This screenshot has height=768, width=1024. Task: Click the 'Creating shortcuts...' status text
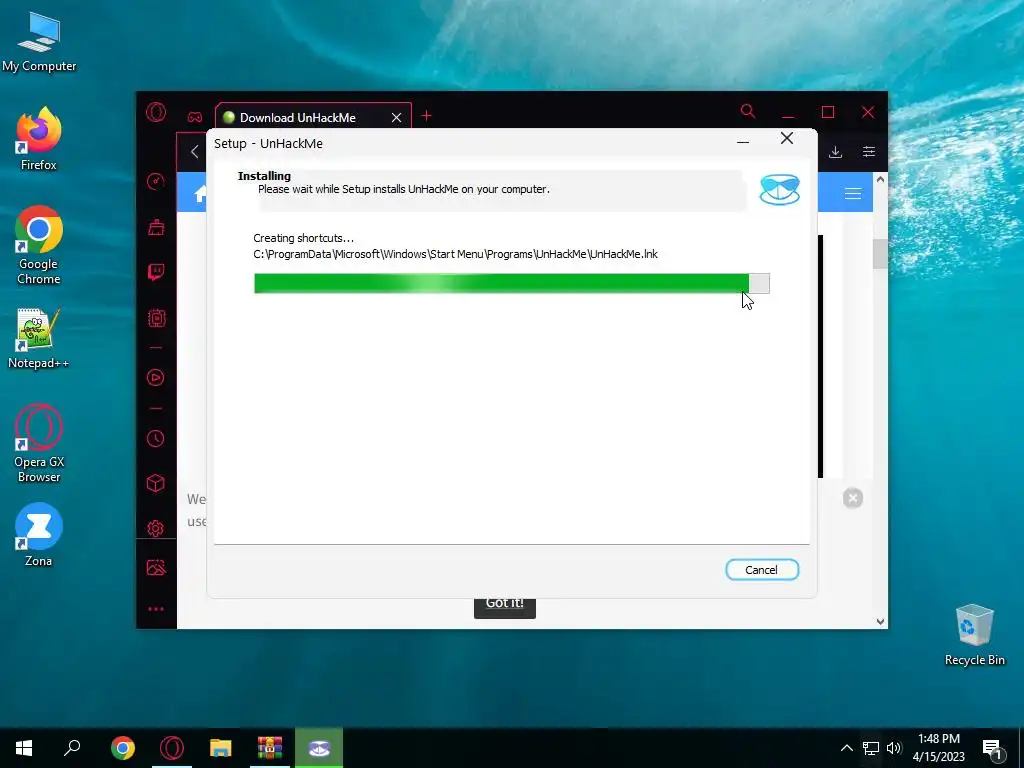(303, 238)
